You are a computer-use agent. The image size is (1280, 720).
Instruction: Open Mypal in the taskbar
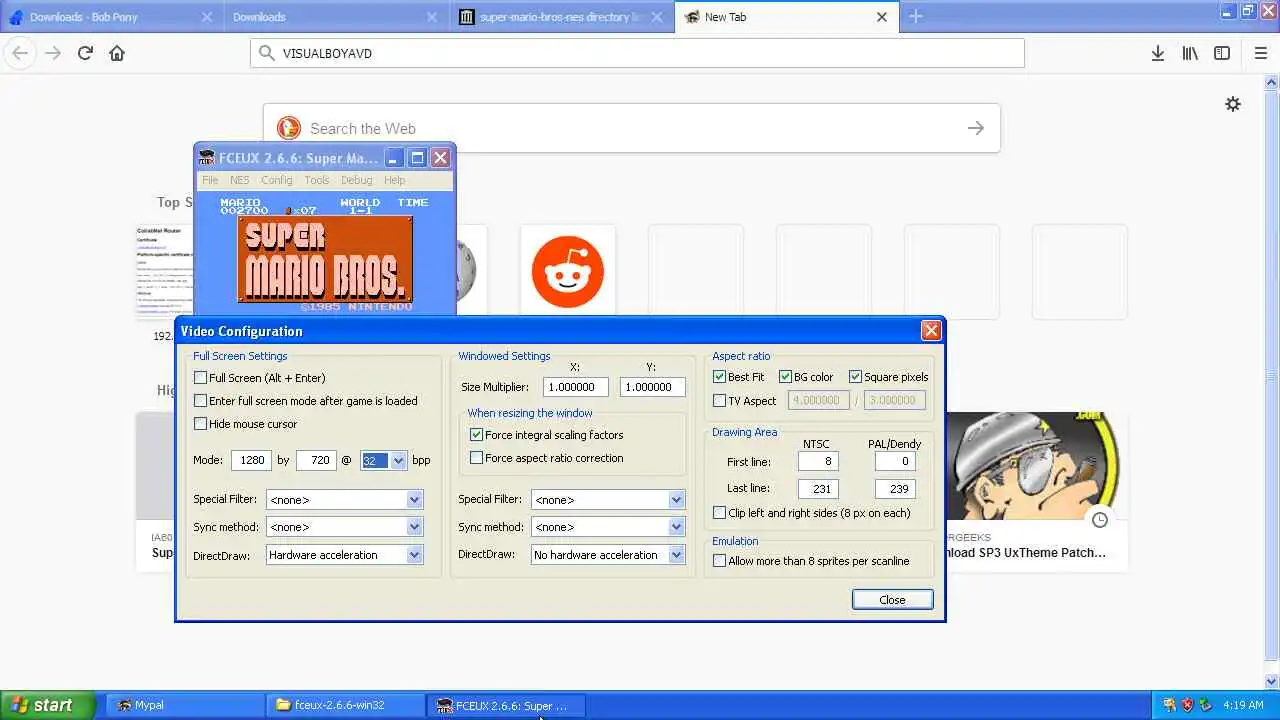click(x=183, y=705)
